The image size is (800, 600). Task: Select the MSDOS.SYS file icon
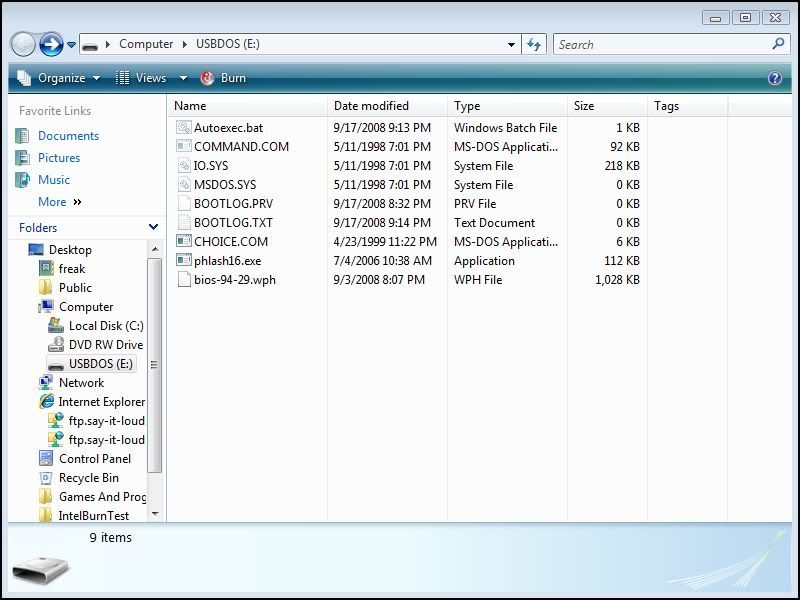(184, 184)
